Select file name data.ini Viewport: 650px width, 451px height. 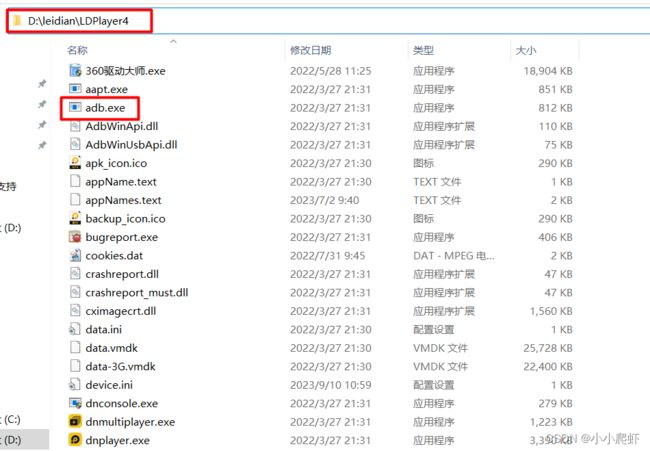click(x=104, y=330)
